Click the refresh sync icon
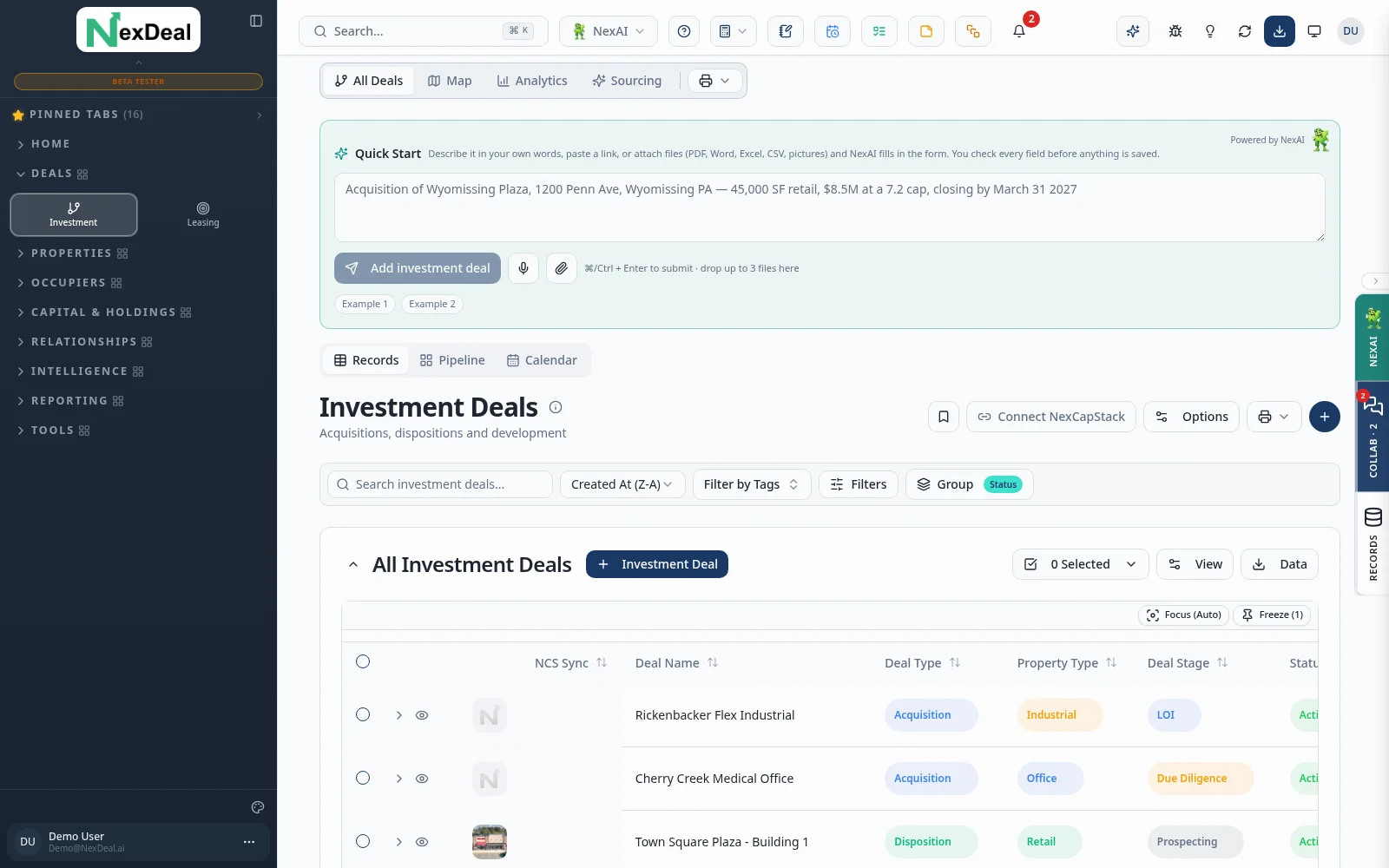1389x868 pixels. (x=1245, y=31)
